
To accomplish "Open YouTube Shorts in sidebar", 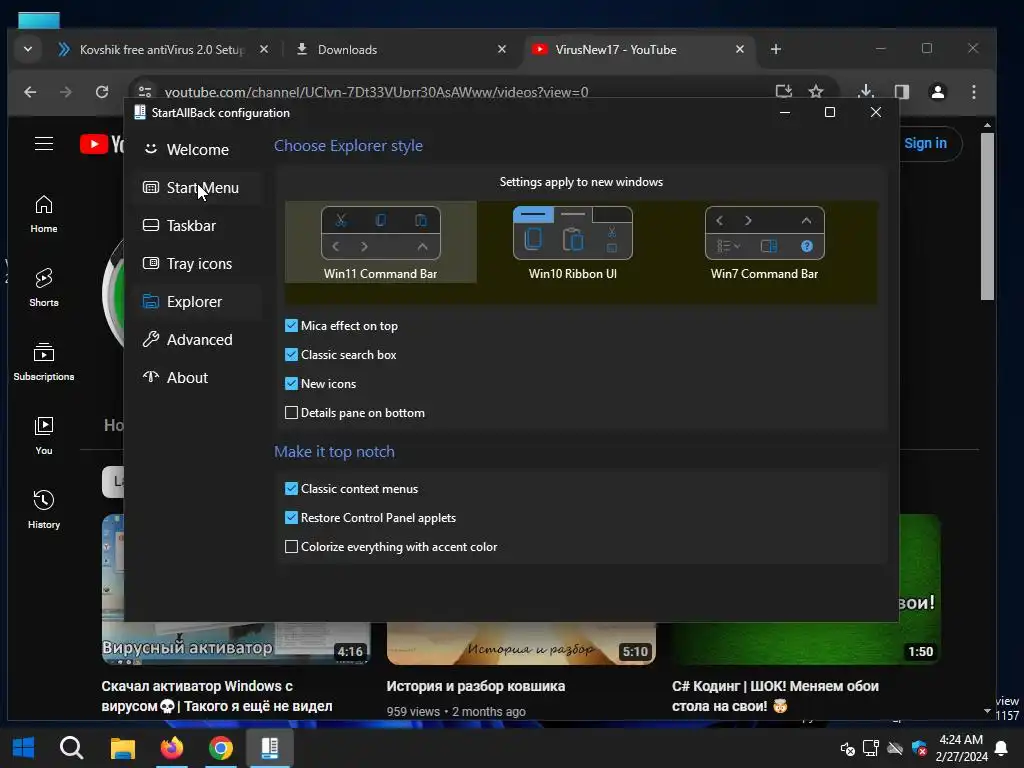I will click(44, 288).
